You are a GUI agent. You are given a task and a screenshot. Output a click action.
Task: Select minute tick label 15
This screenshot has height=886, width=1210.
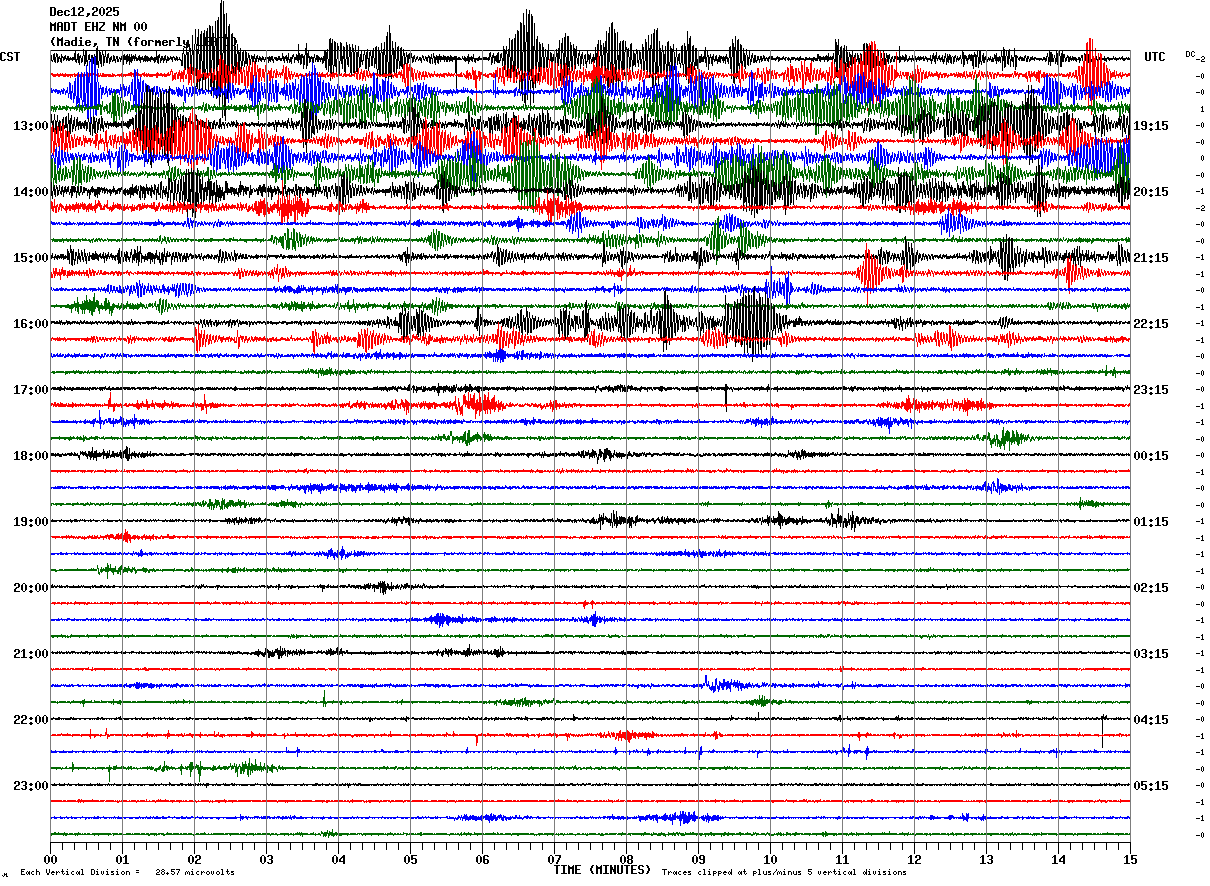[1130, 859]
